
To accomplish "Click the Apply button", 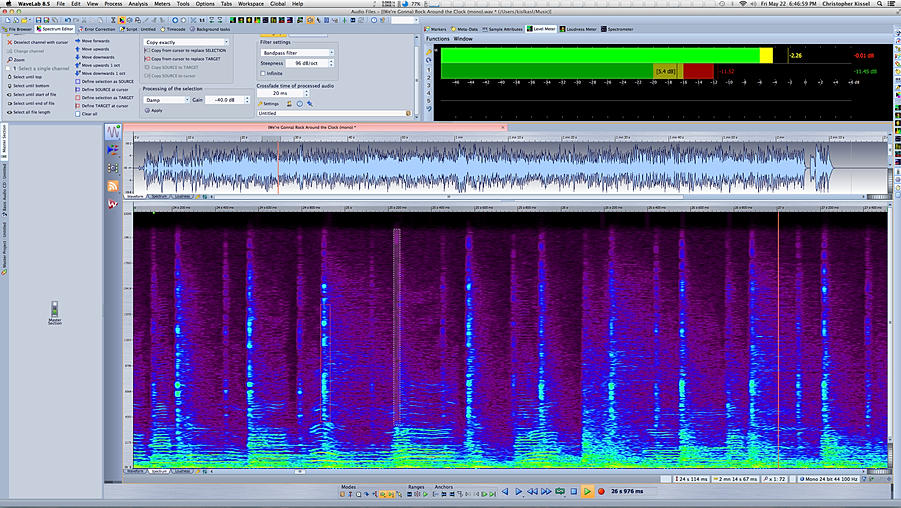I will click(x=154, y=110).
